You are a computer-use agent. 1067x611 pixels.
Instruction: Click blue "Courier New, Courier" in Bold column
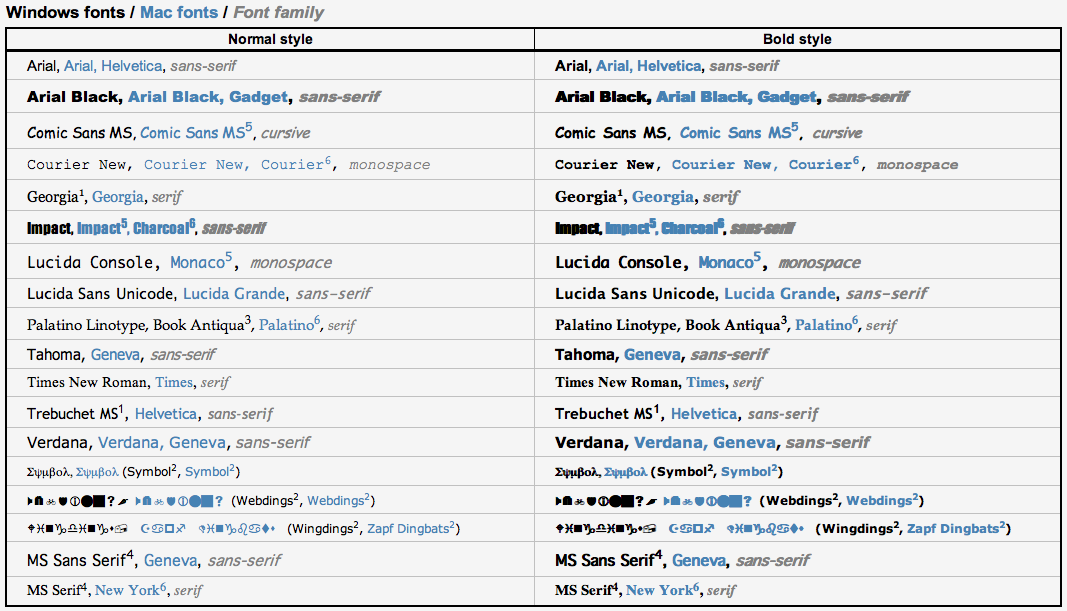[762, 164]
